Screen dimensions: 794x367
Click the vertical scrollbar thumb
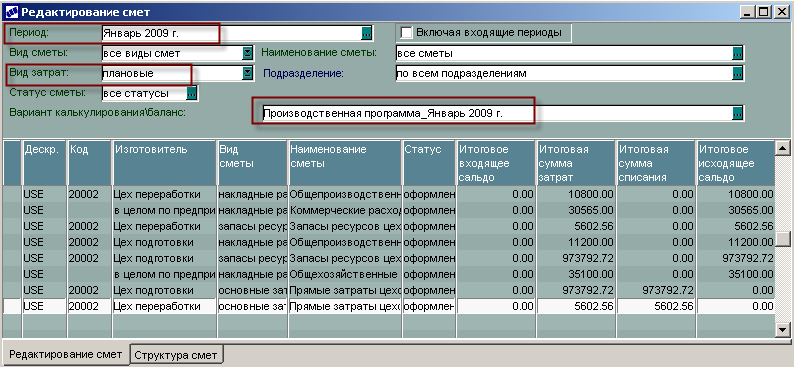(x=783, y=238)
